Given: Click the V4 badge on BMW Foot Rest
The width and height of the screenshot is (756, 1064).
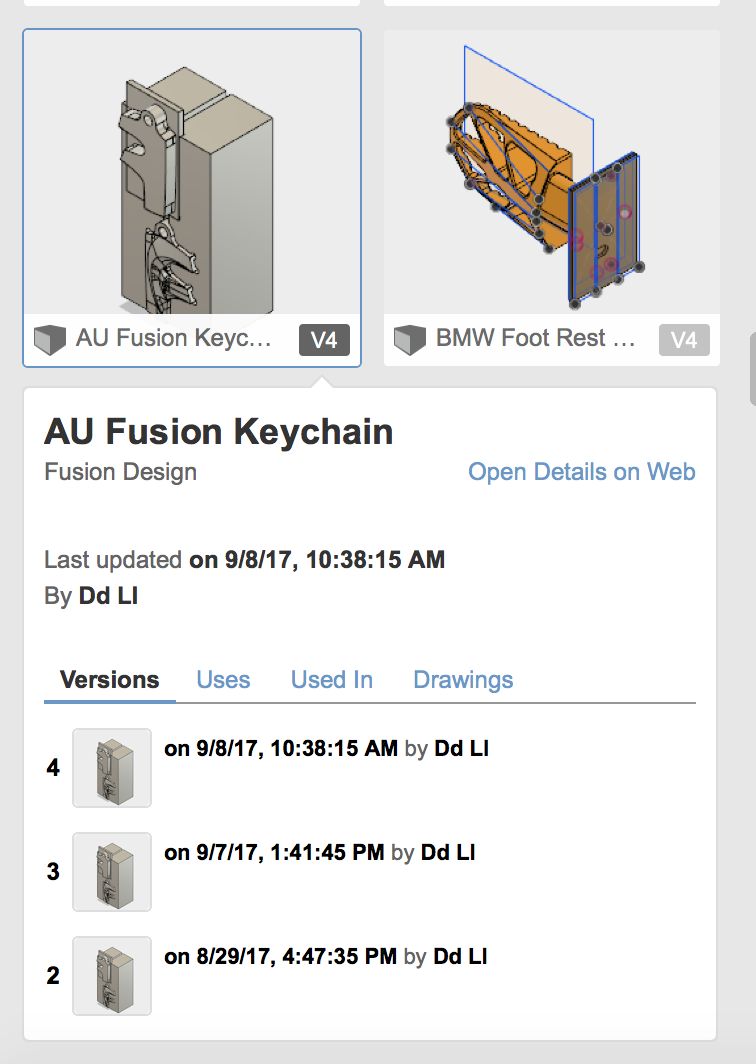Looking at the screenshot, I should pos(684,340).
